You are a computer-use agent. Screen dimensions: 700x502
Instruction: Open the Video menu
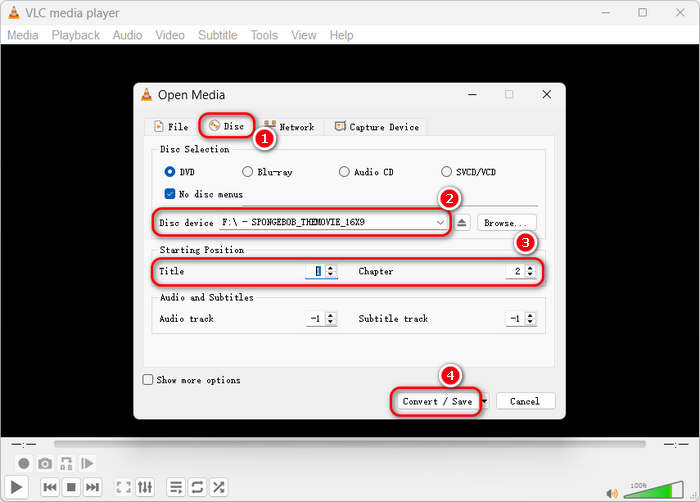[170, 35]
